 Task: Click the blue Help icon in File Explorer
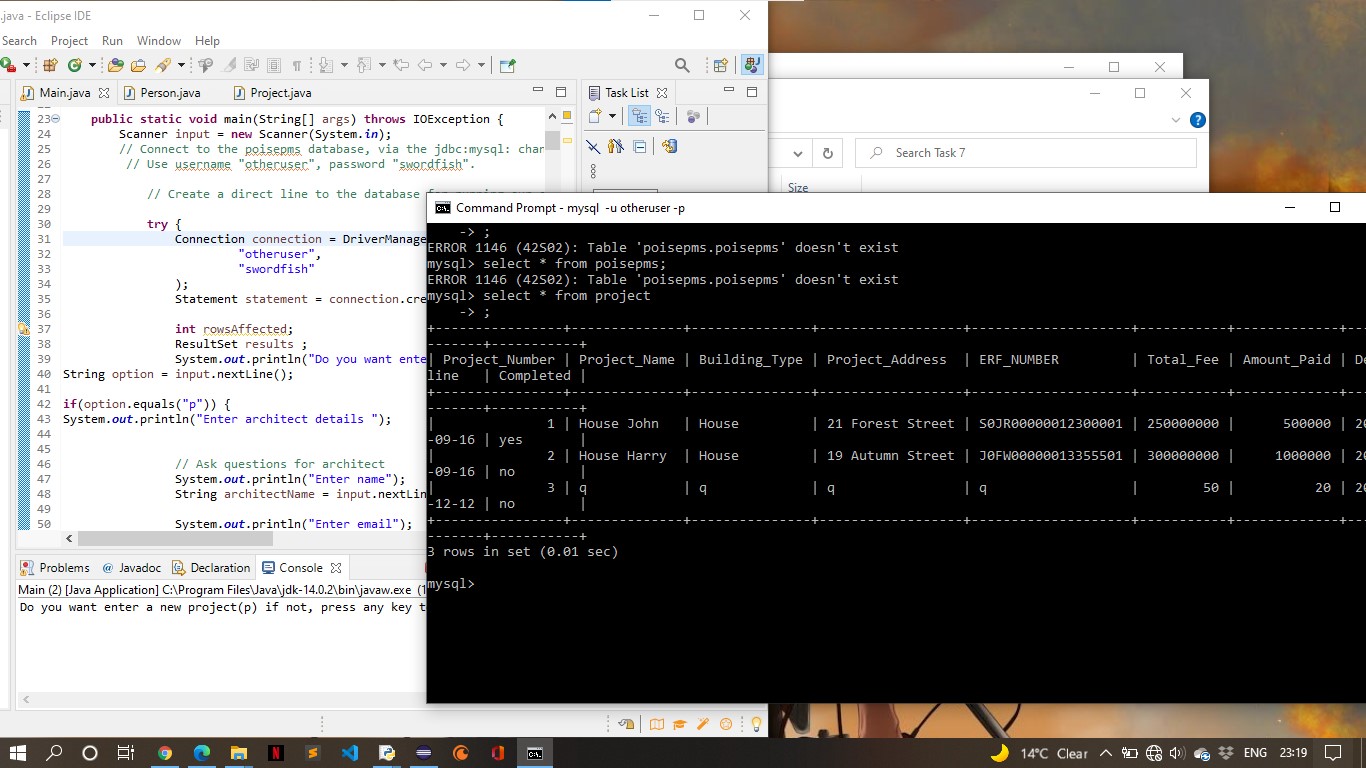(1197, 120)
